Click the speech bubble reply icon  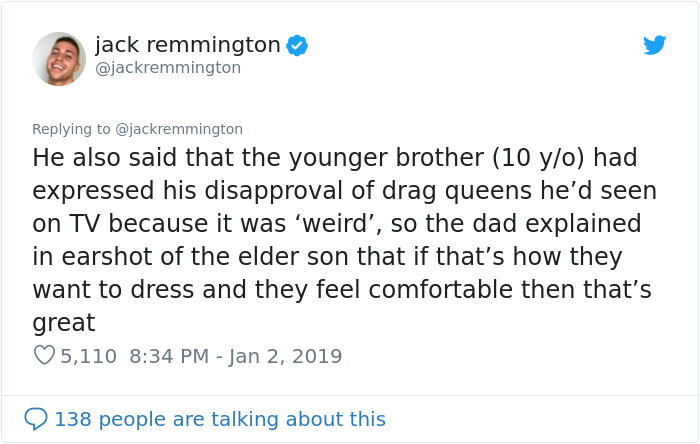pyautogui.click(x=36, y=419)
